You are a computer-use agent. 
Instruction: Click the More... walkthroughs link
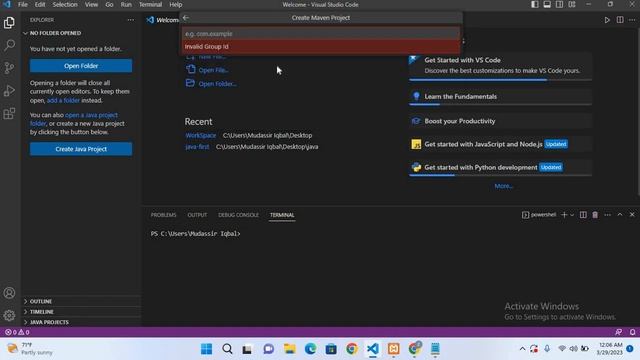503,186
